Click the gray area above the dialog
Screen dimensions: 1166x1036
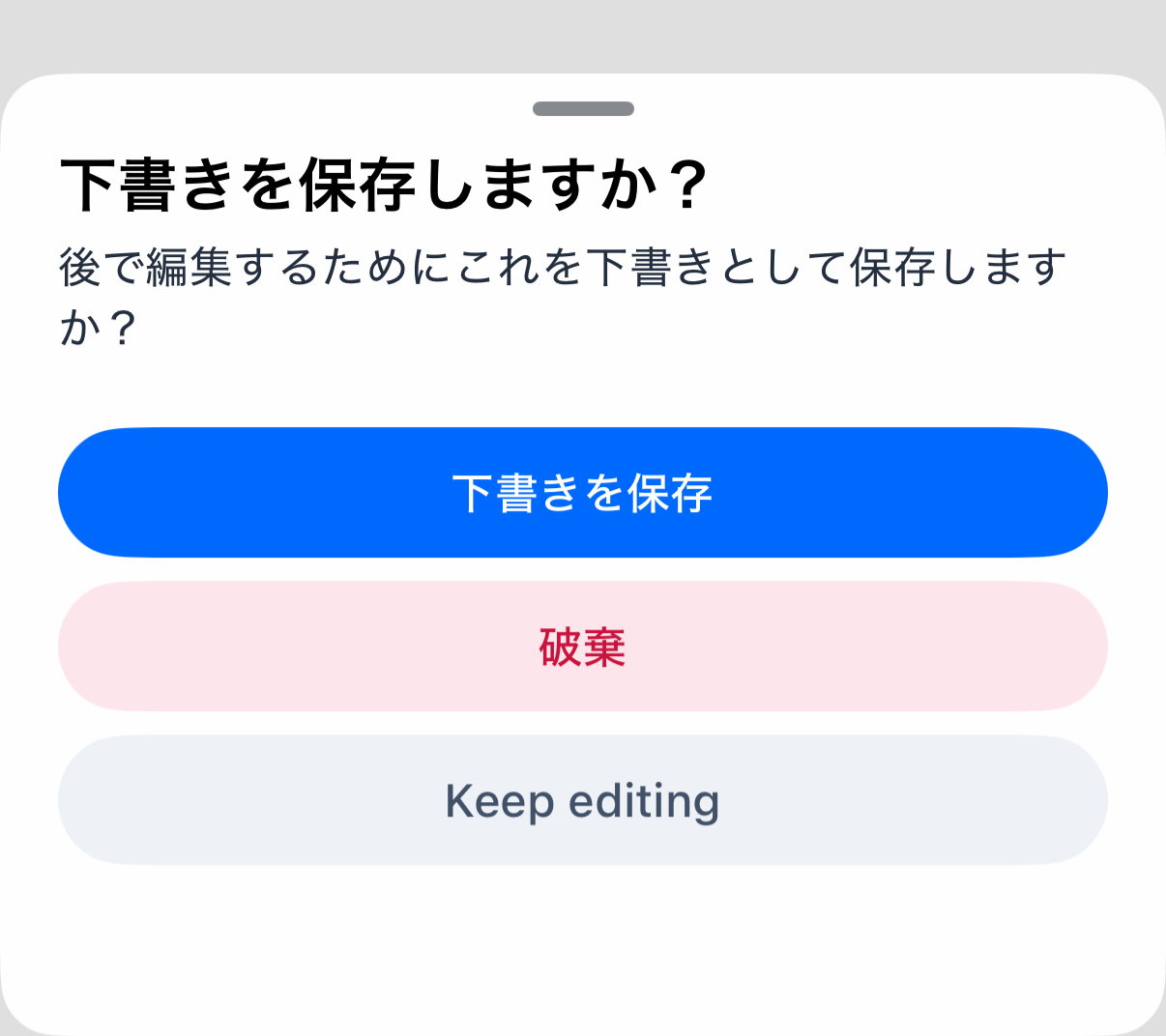tap(583, 34)
